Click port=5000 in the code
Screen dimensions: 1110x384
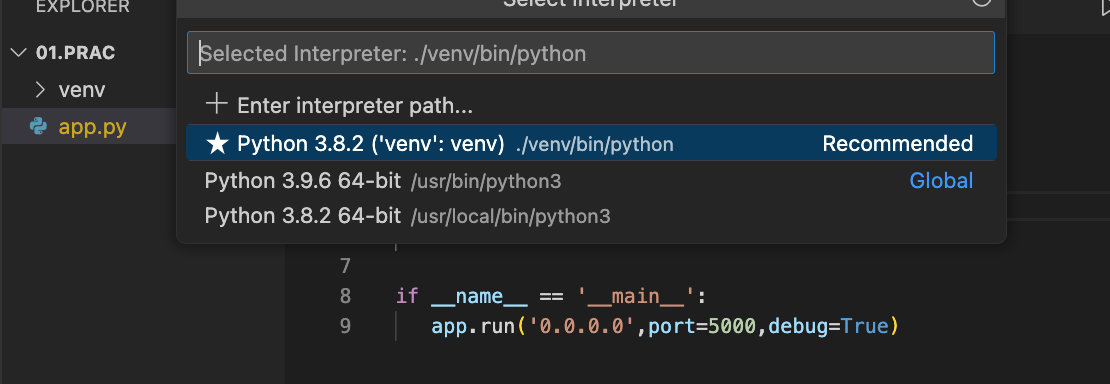(x=702, y=327)
